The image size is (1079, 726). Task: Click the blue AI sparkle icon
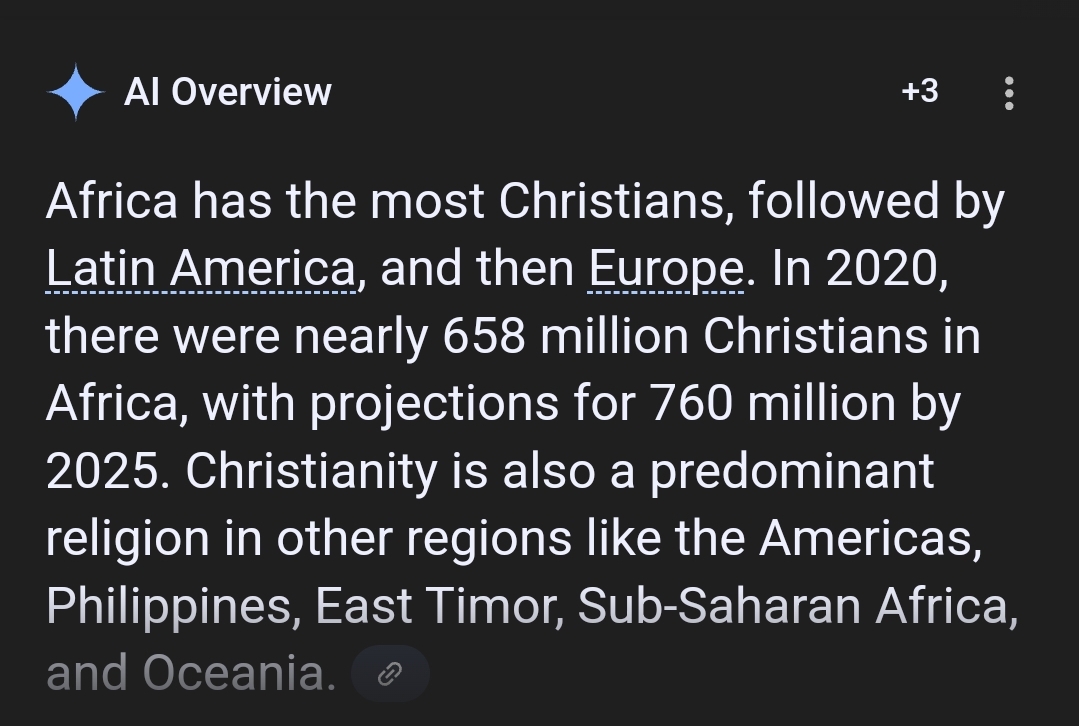[x=76, y=92]
